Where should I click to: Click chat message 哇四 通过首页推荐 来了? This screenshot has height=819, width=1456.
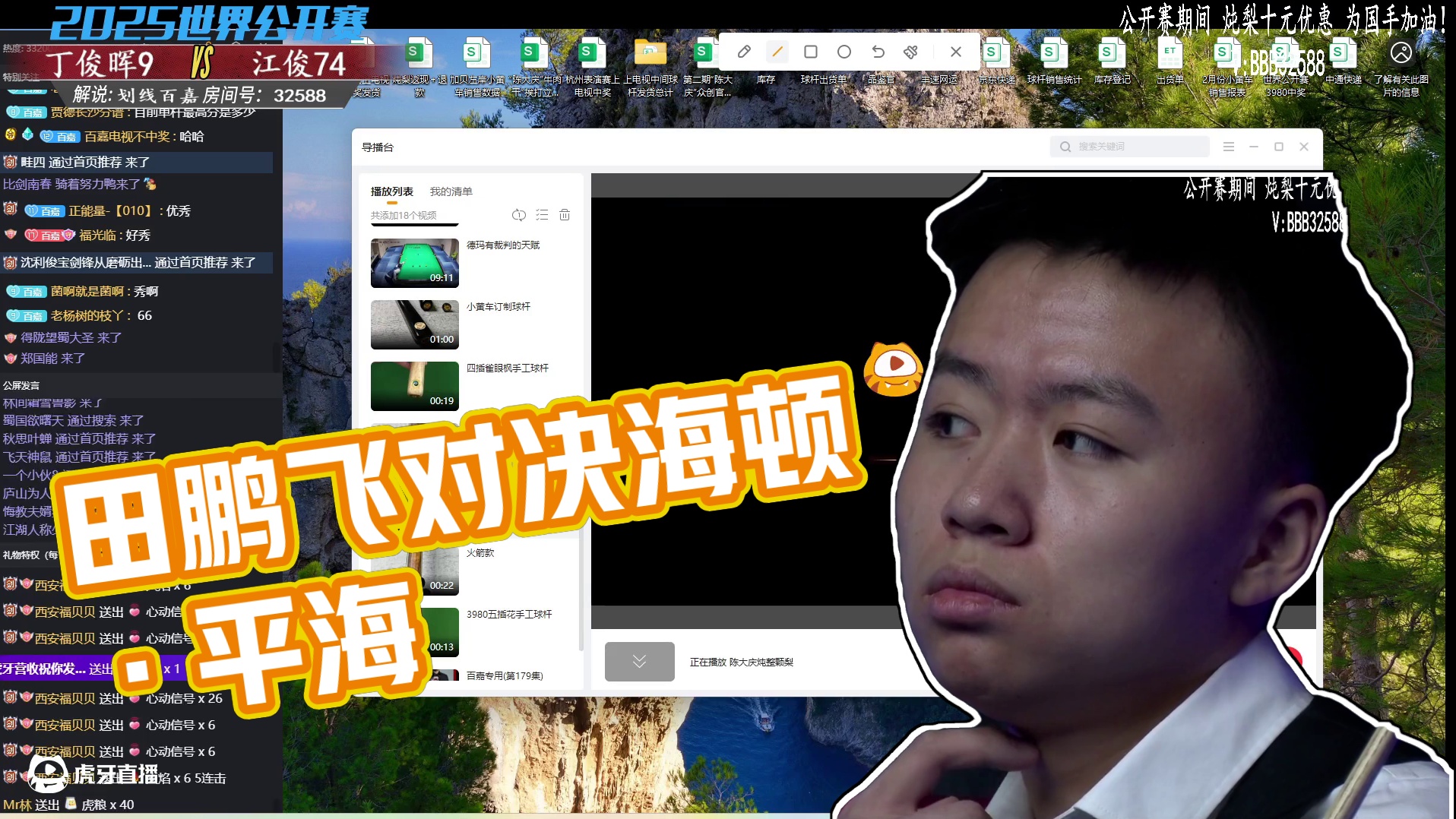[137, 162]
